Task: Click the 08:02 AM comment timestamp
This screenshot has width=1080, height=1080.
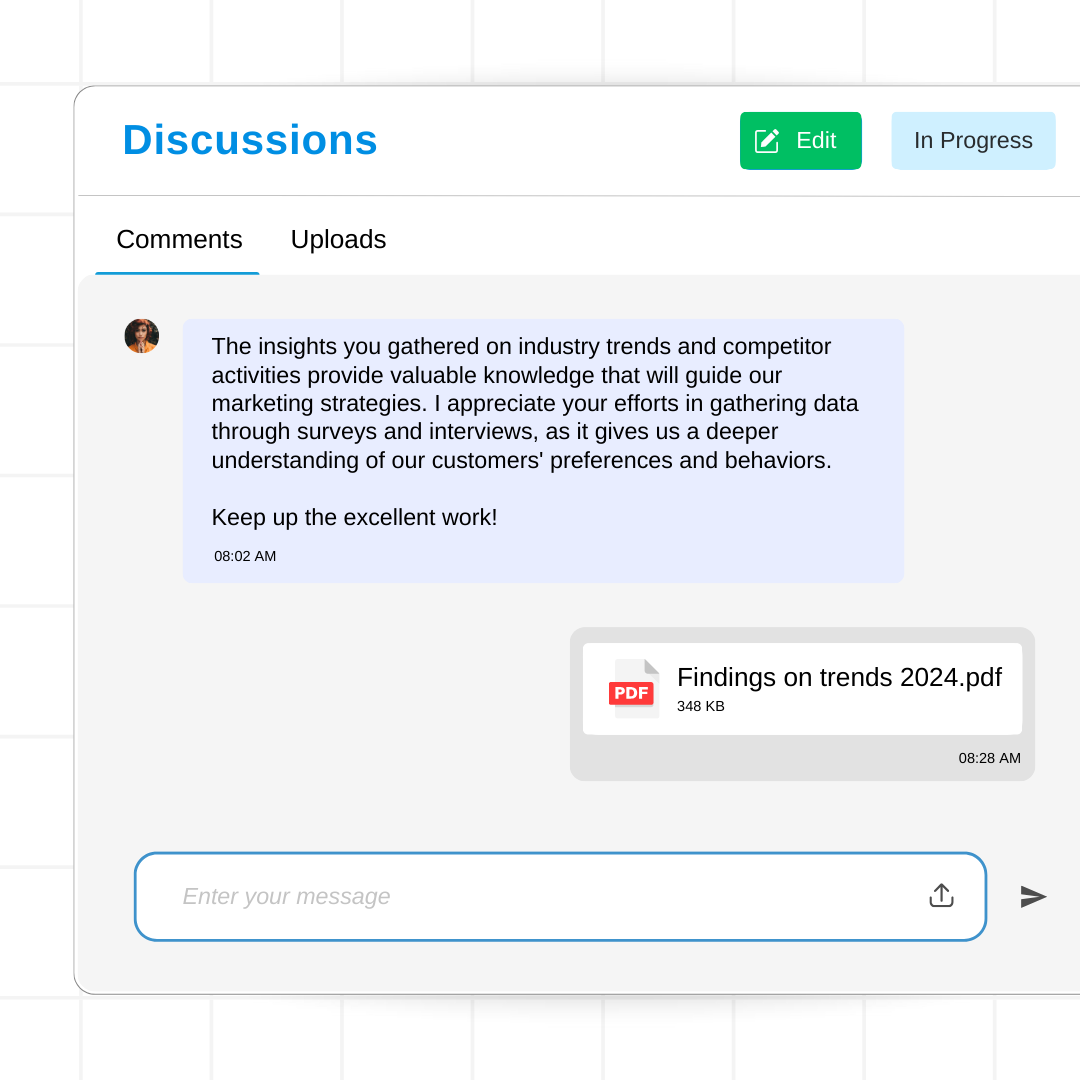Action: 245,556
